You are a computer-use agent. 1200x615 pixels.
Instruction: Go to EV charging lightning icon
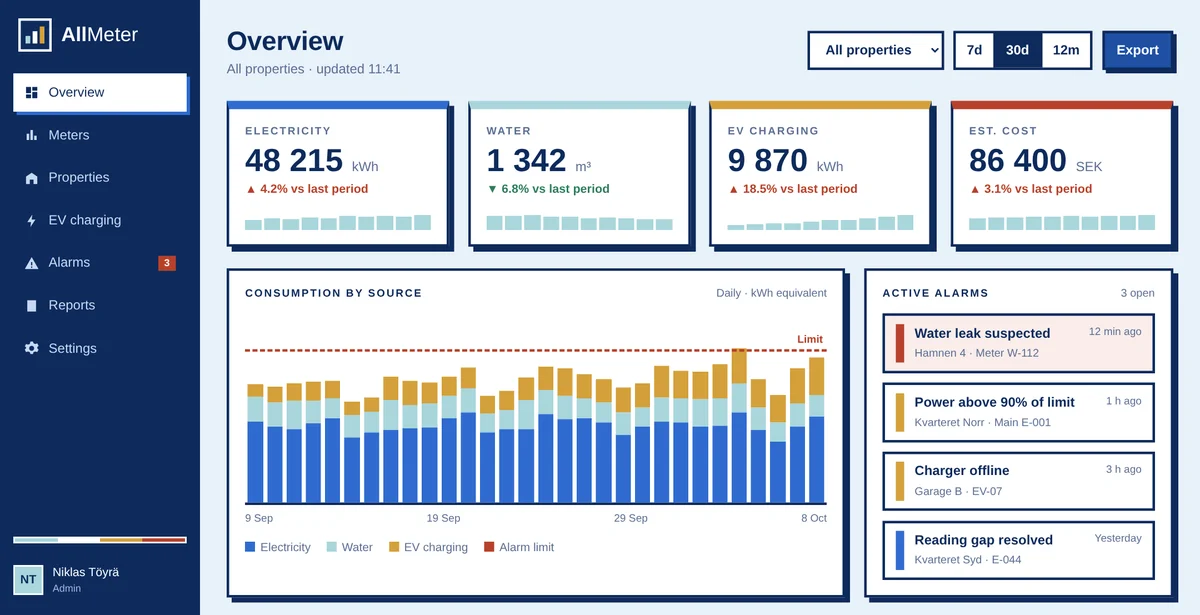(31, 220)
